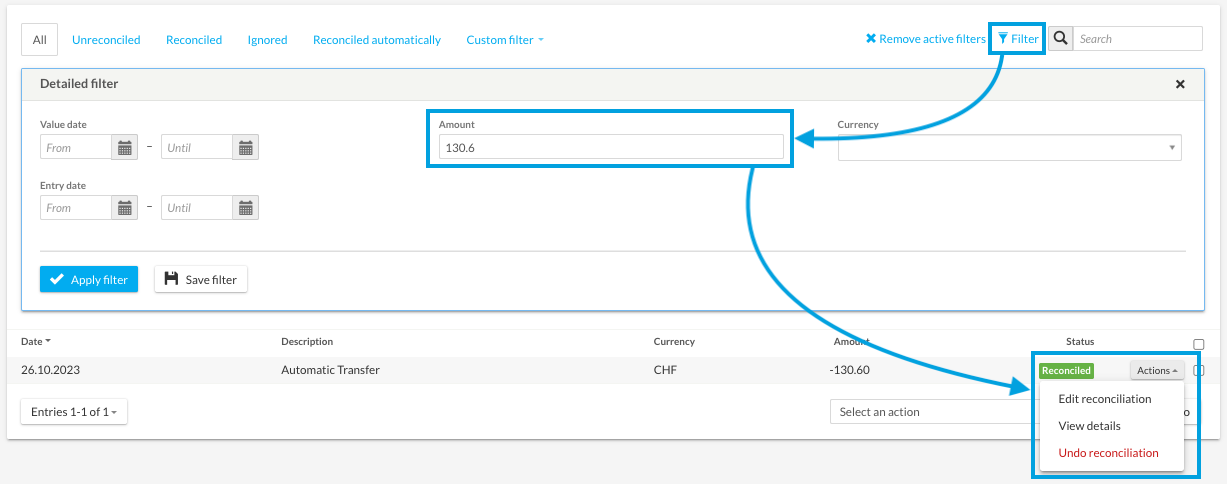The width and height of the screenshot is (1227, 484).
Task: Switch to the Ignored tab
Action: (268, 40)
